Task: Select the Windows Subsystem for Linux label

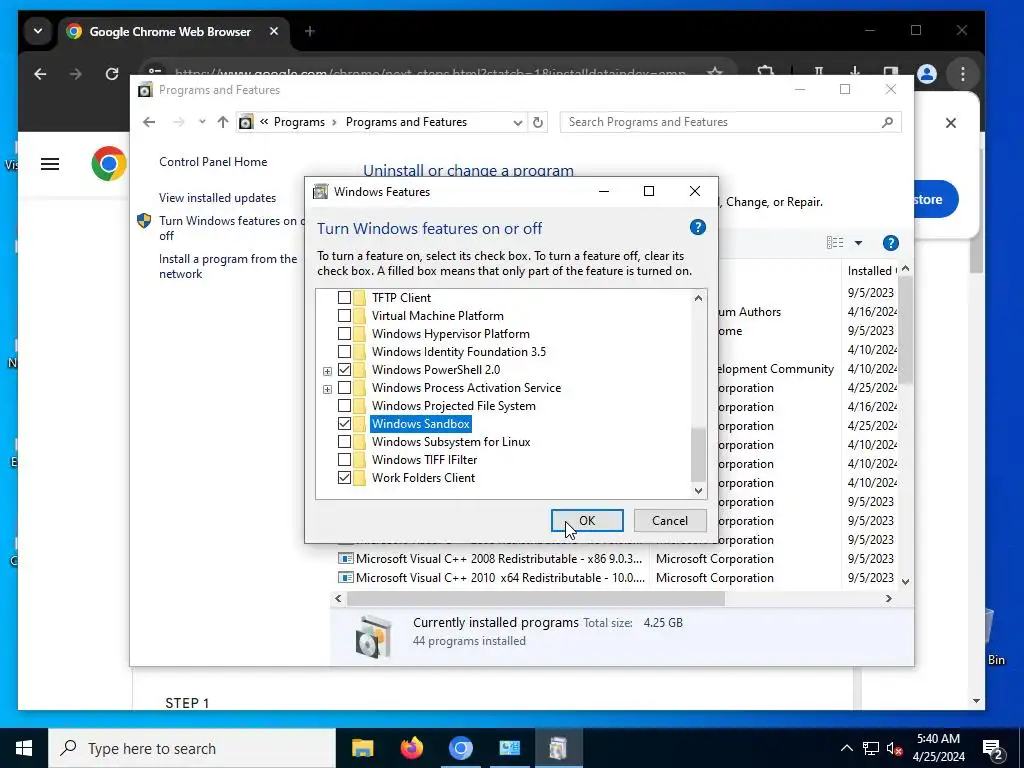Action: click(451, 442)
